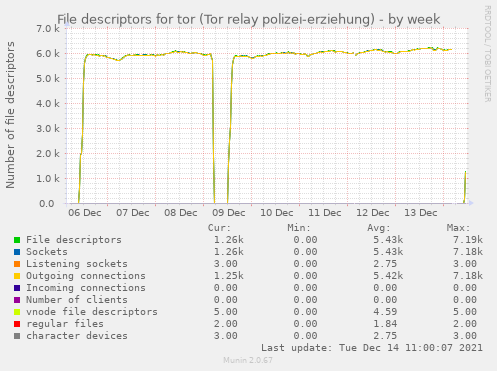Viewport: 497px width, 371px height.
Task: Click the 'Max:' column header
Action: tap(458, 228)
